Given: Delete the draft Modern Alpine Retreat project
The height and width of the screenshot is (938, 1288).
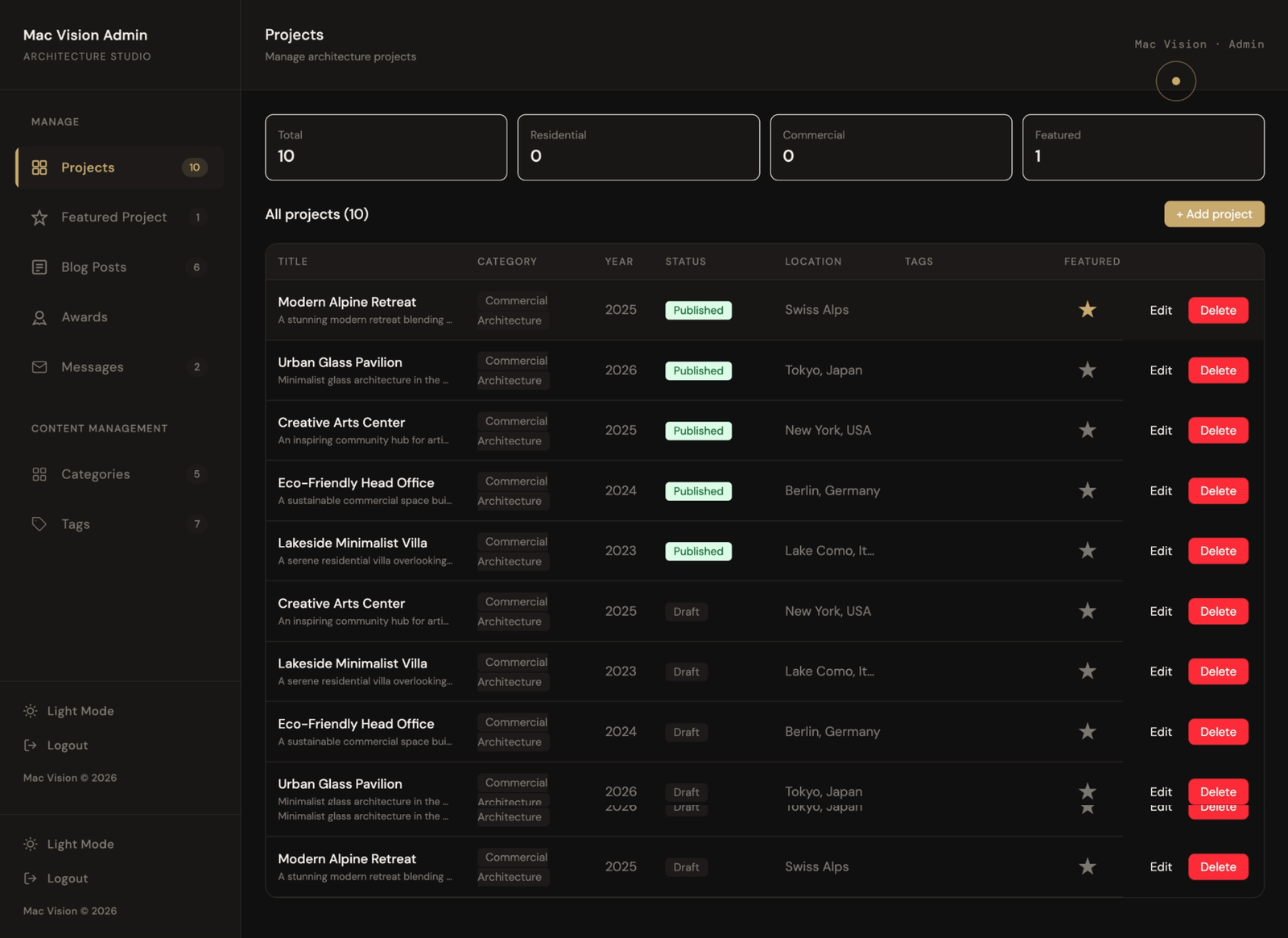Looking at the screenshot, I should pos(1218,867).
